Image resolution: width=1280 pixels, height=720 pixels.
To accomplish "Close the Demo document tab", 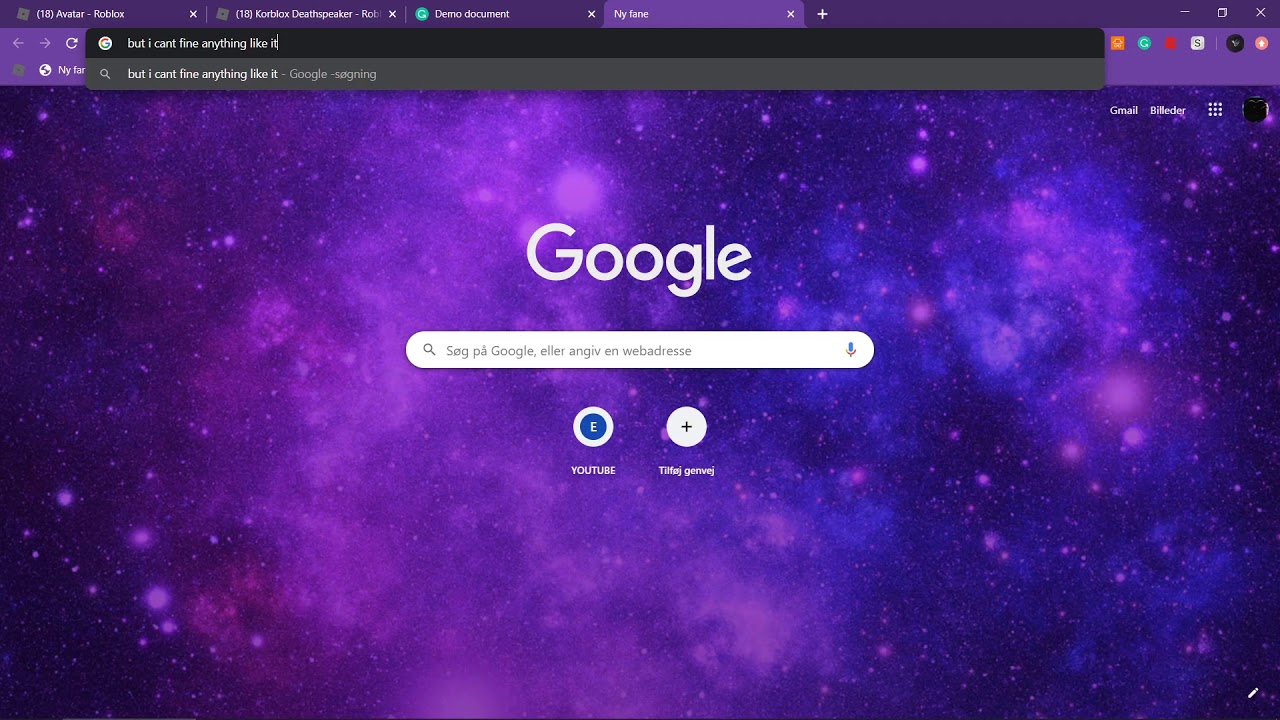I will tap(591, 14).
